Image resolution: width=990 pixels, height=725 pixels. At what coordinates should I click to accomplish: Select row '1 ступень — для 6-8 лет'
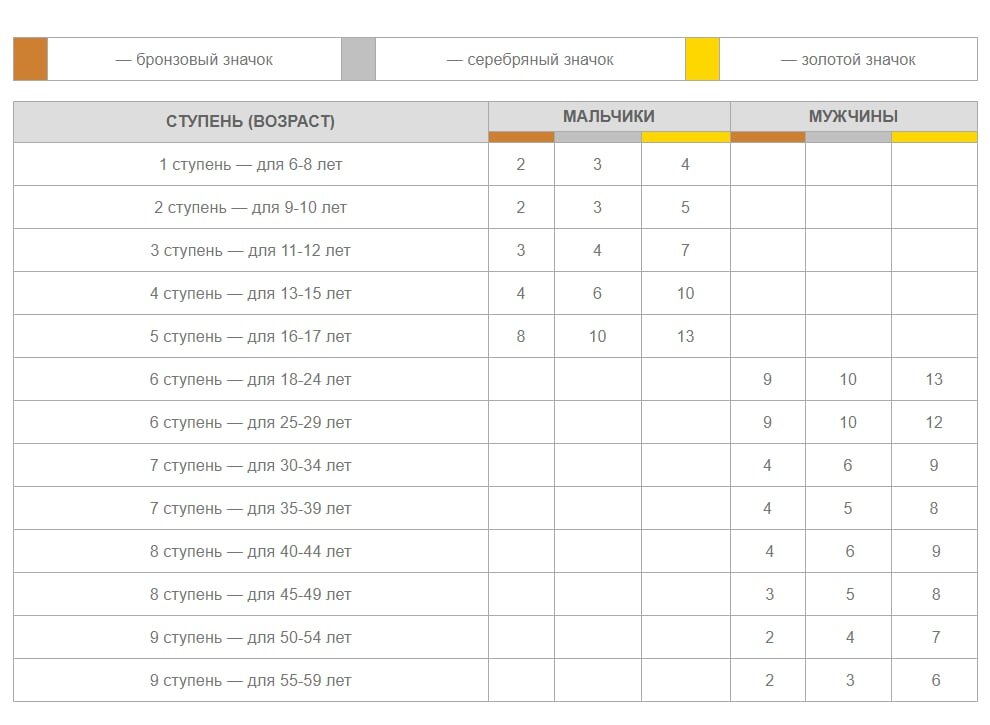(496, 165)
